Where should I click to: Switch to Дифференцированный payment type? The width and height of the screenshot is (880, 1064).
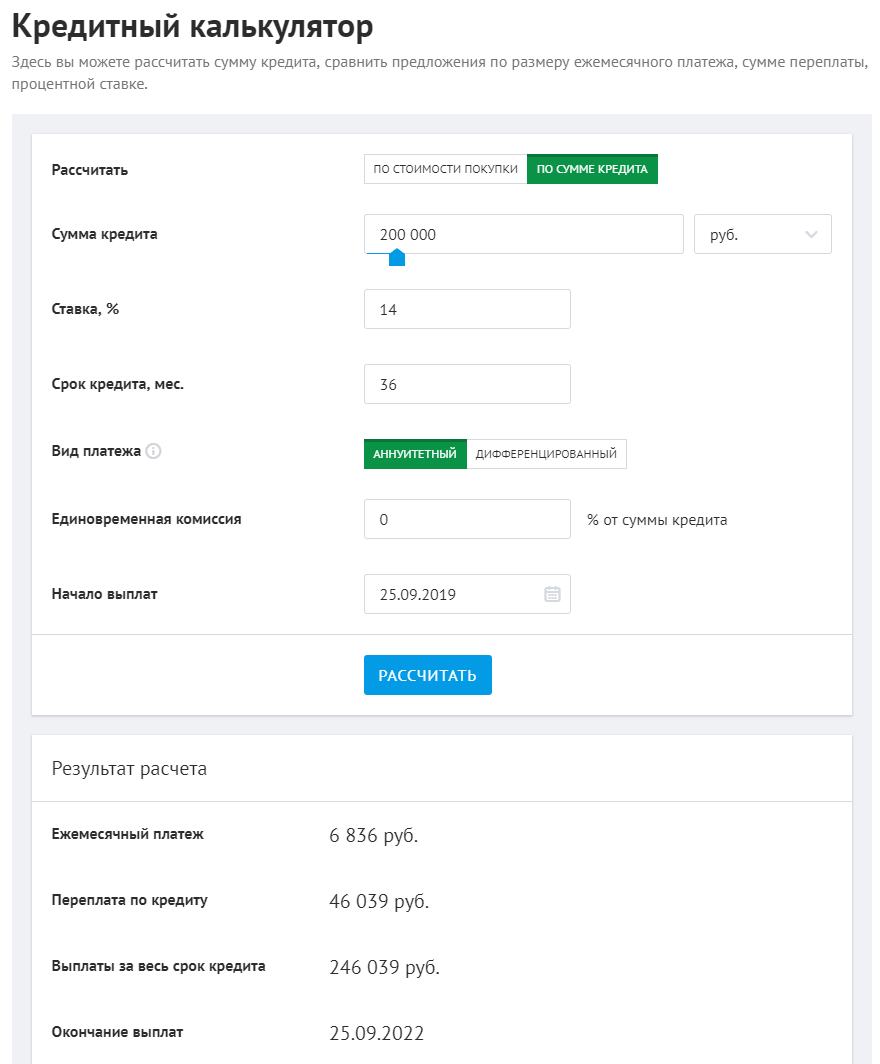(x=546, y=454)
